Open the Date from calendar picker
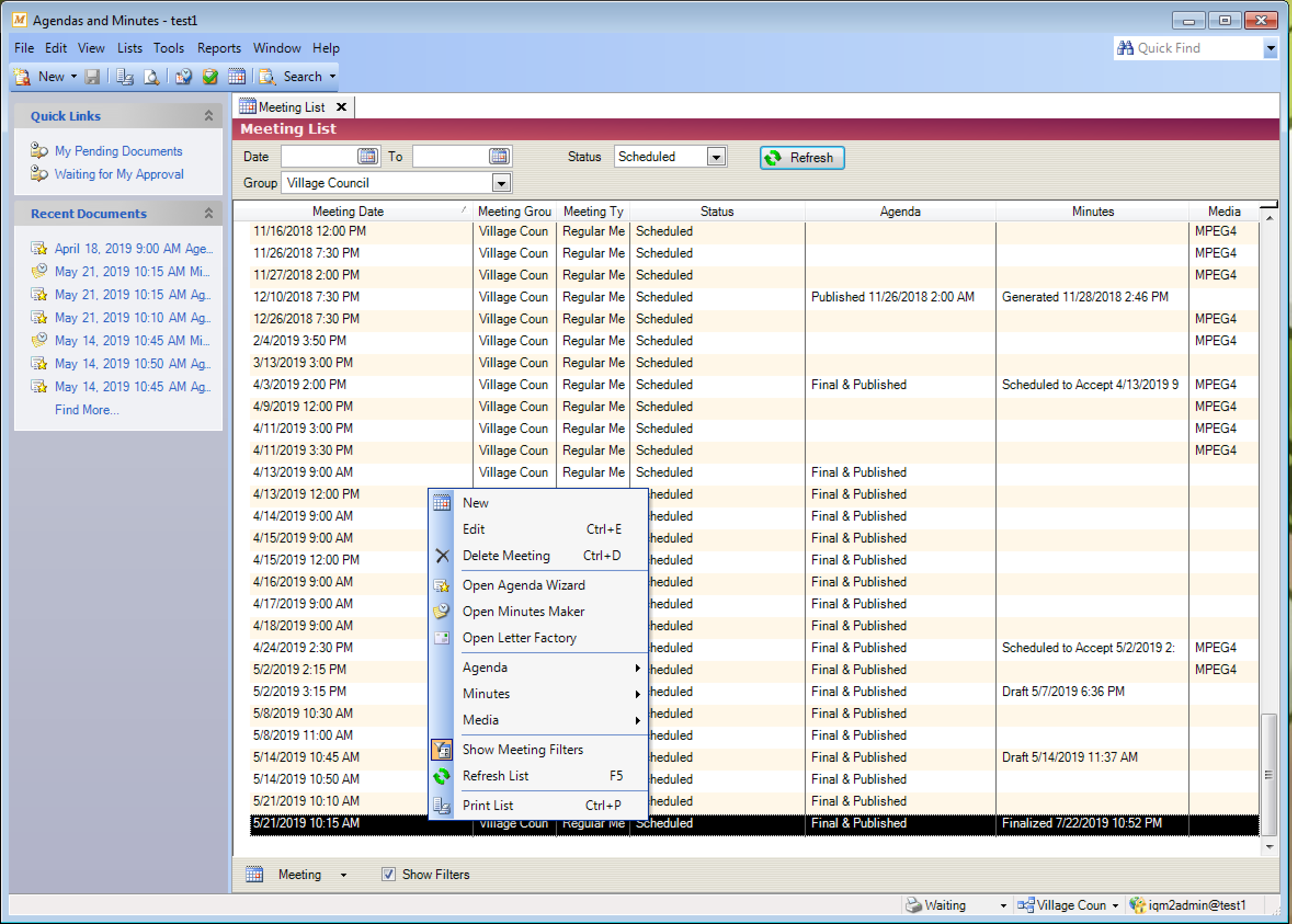The image size is (1292, 924). [367, 156]
